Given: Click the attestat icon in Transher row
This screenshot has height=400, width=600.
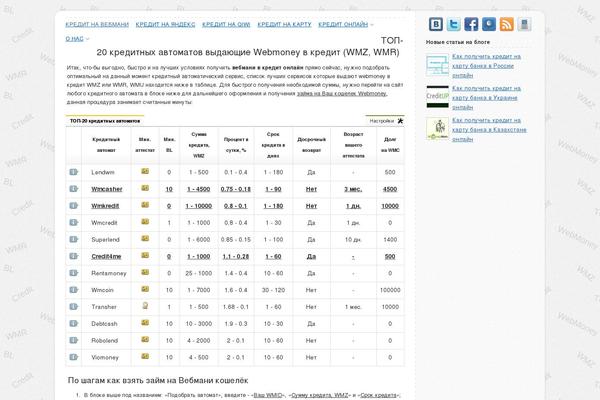Looking at the screenshot, I should click(x=145, y=305).
